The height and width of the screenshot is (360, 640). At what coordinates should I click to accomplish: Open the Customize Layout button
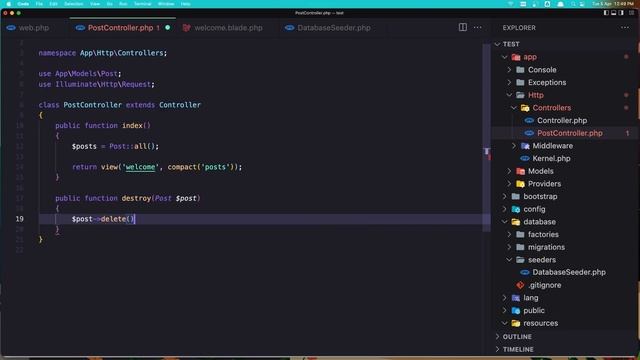pos(631,13)
